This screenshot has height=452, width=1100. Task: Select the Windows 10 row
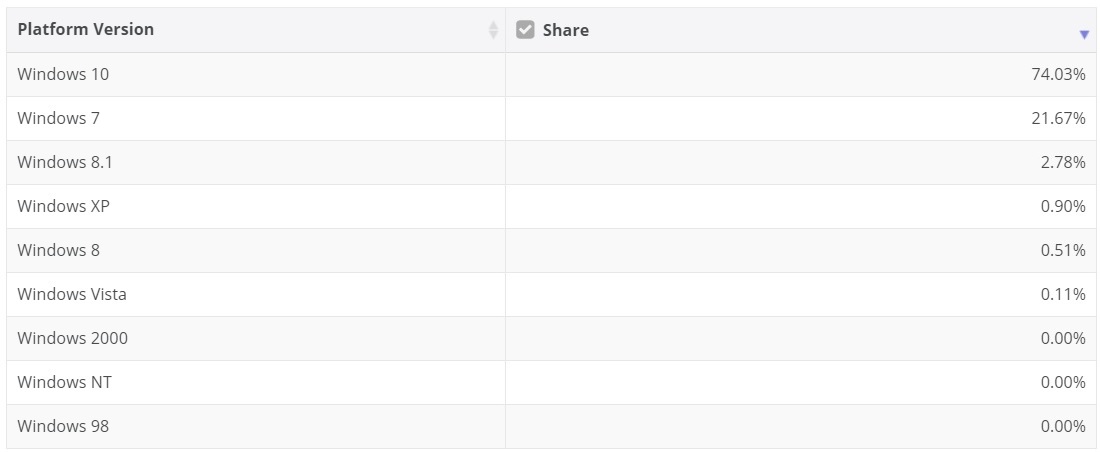[x=63, y=74]
